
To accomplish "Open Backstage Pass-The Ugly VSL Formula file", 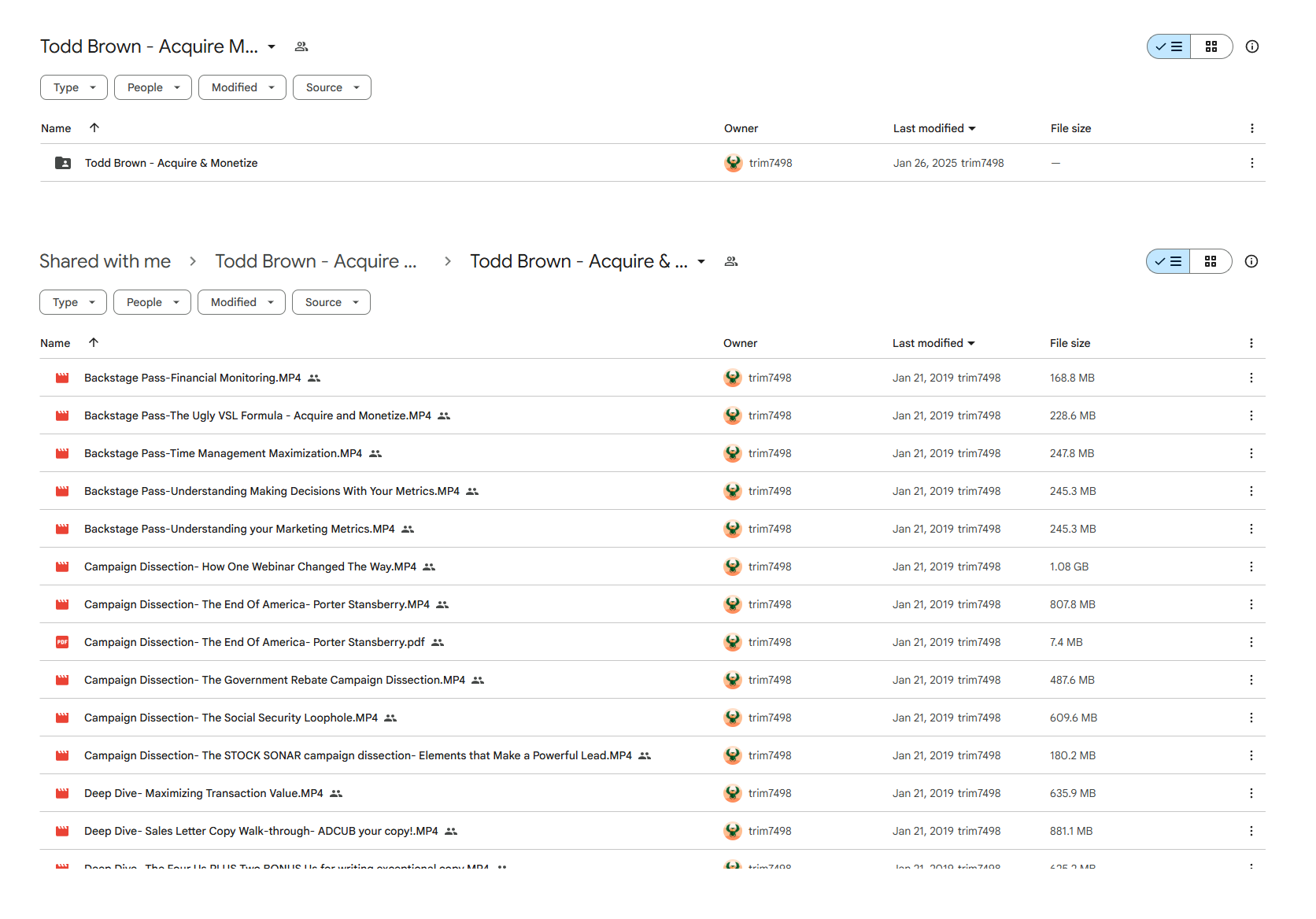I will pos(258,415).
